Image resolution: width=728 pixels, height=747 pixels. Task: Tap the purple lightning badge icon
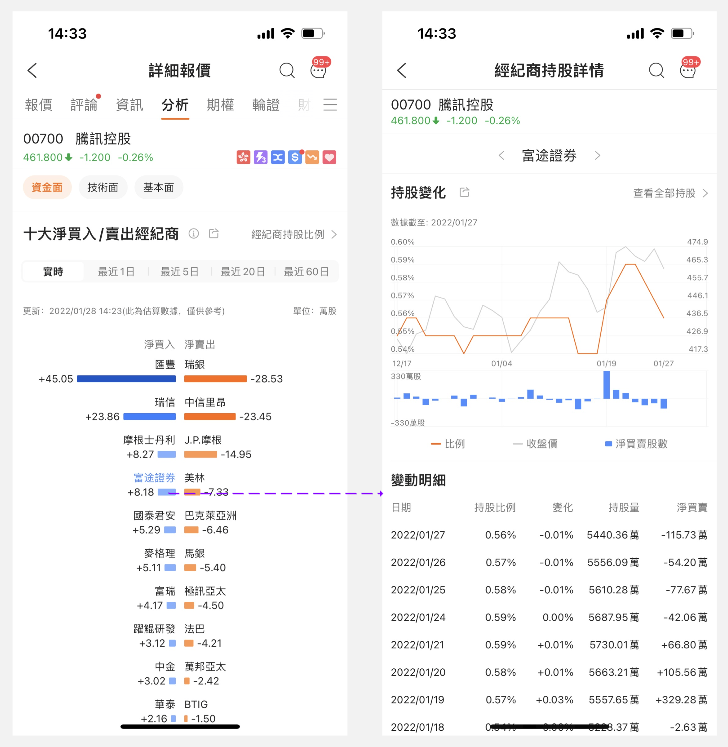[261, 157]
